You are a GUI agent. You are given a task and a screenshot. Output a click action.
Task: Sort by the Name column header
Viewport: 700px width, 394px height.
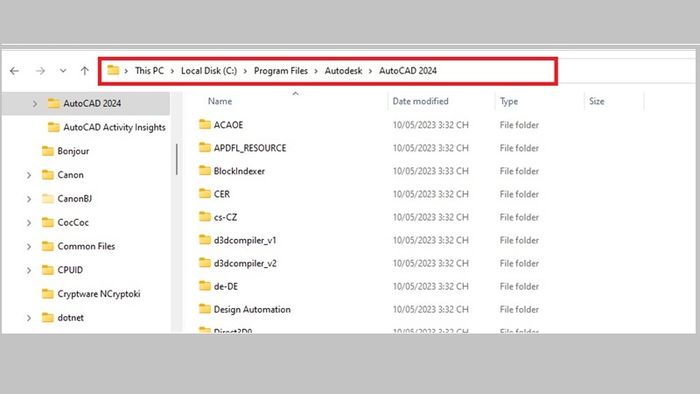(x=220, y=101)
